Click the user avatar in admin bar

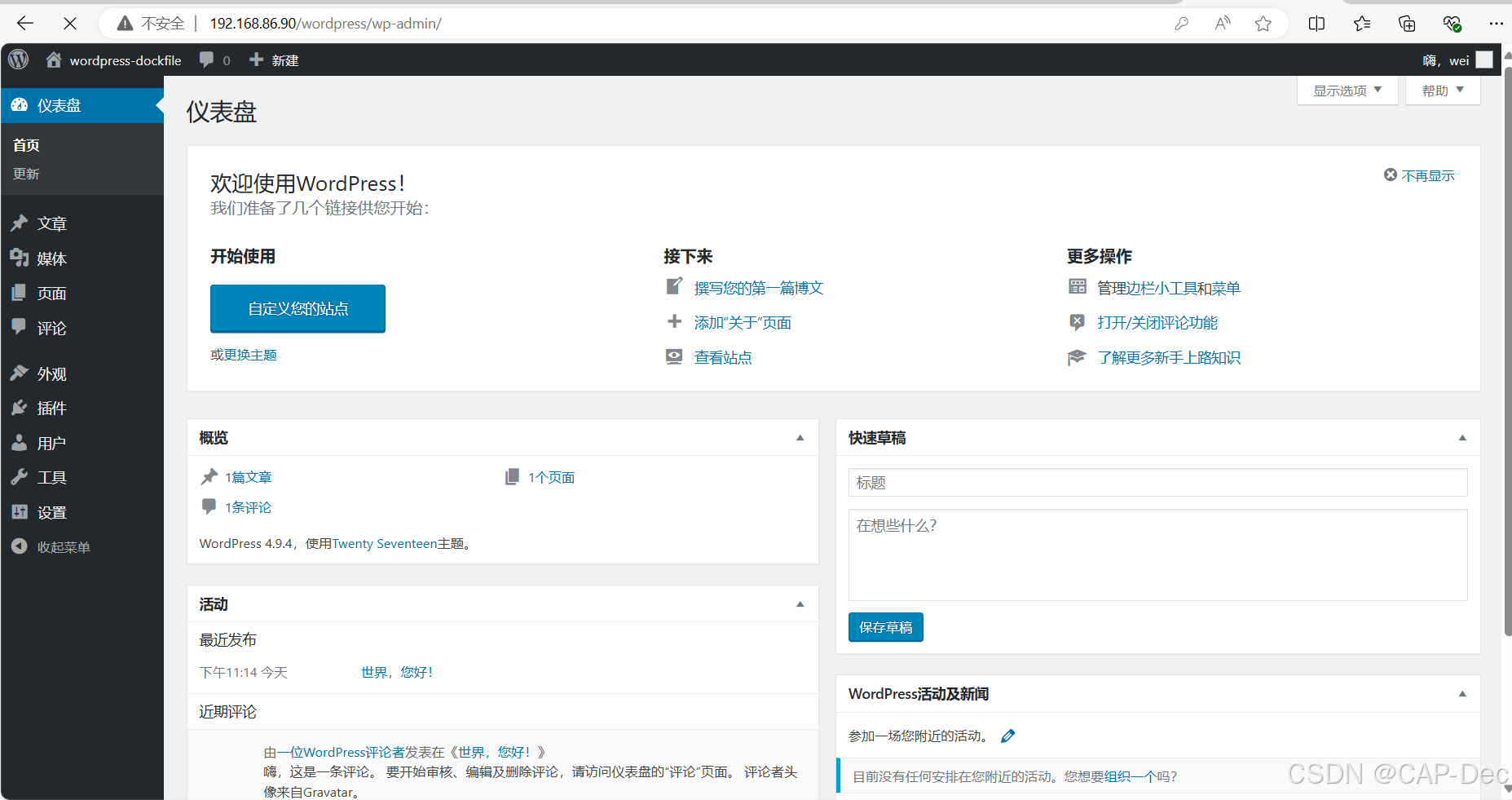click(1484, 60)
